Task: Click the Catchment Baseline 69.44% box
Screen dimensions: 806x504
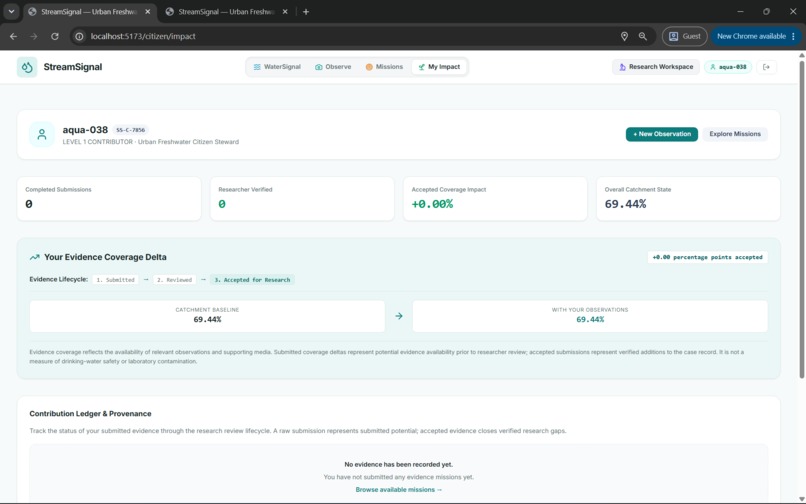Action: click(x=207, y=316)
